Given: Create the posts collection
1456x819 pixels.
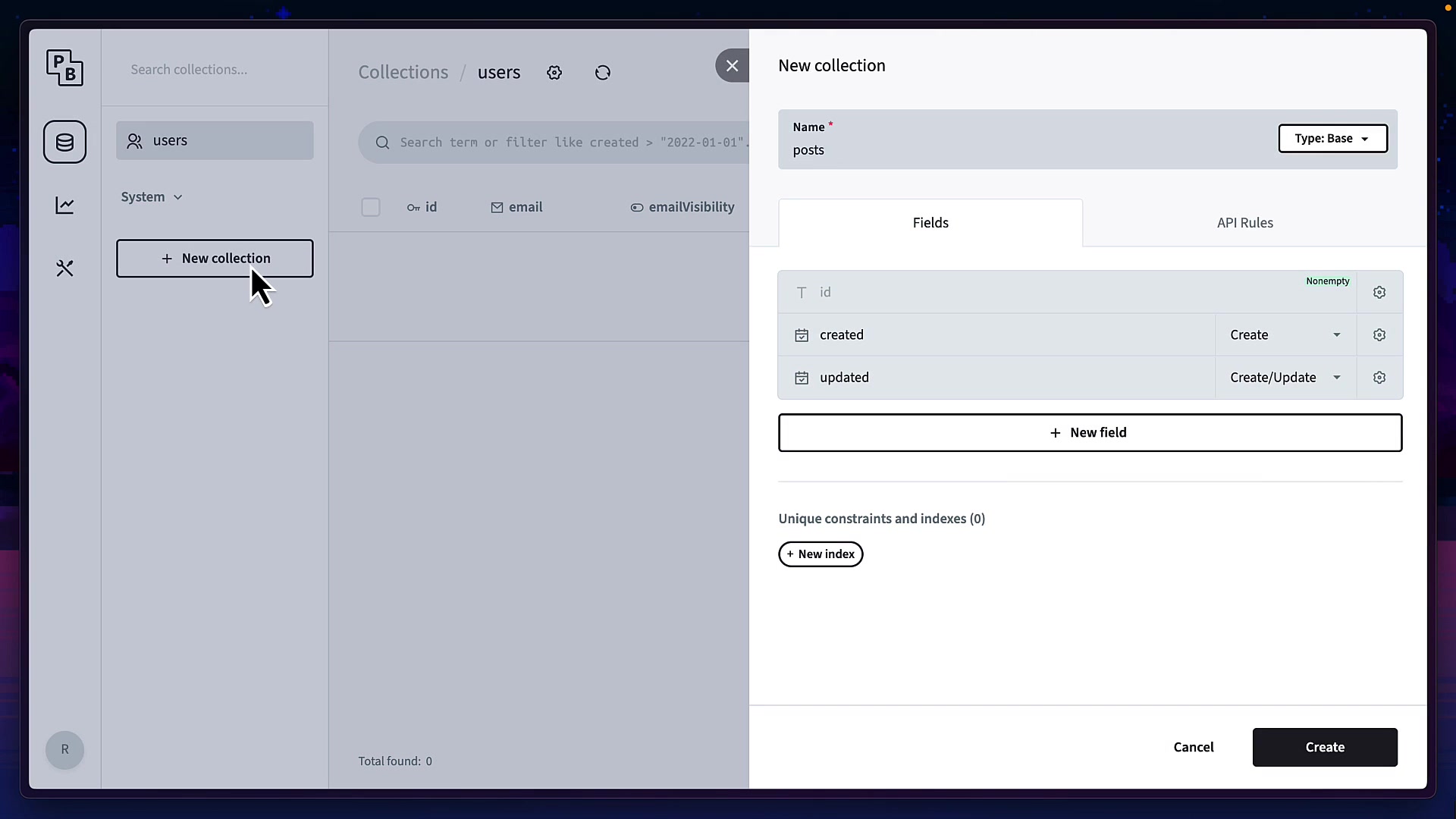Looking at the screenshot, I should click(x=1325, y=747).
